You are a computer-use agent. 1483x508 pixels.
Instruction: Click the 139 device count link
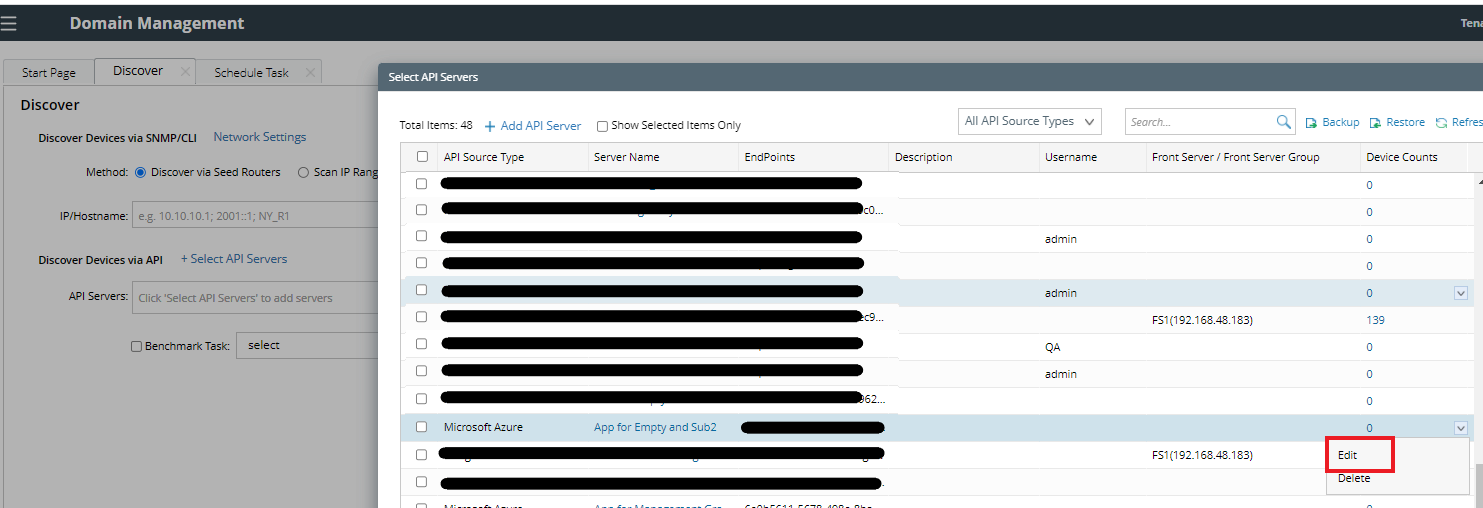pyautogui.click(x=1375, y=320)
